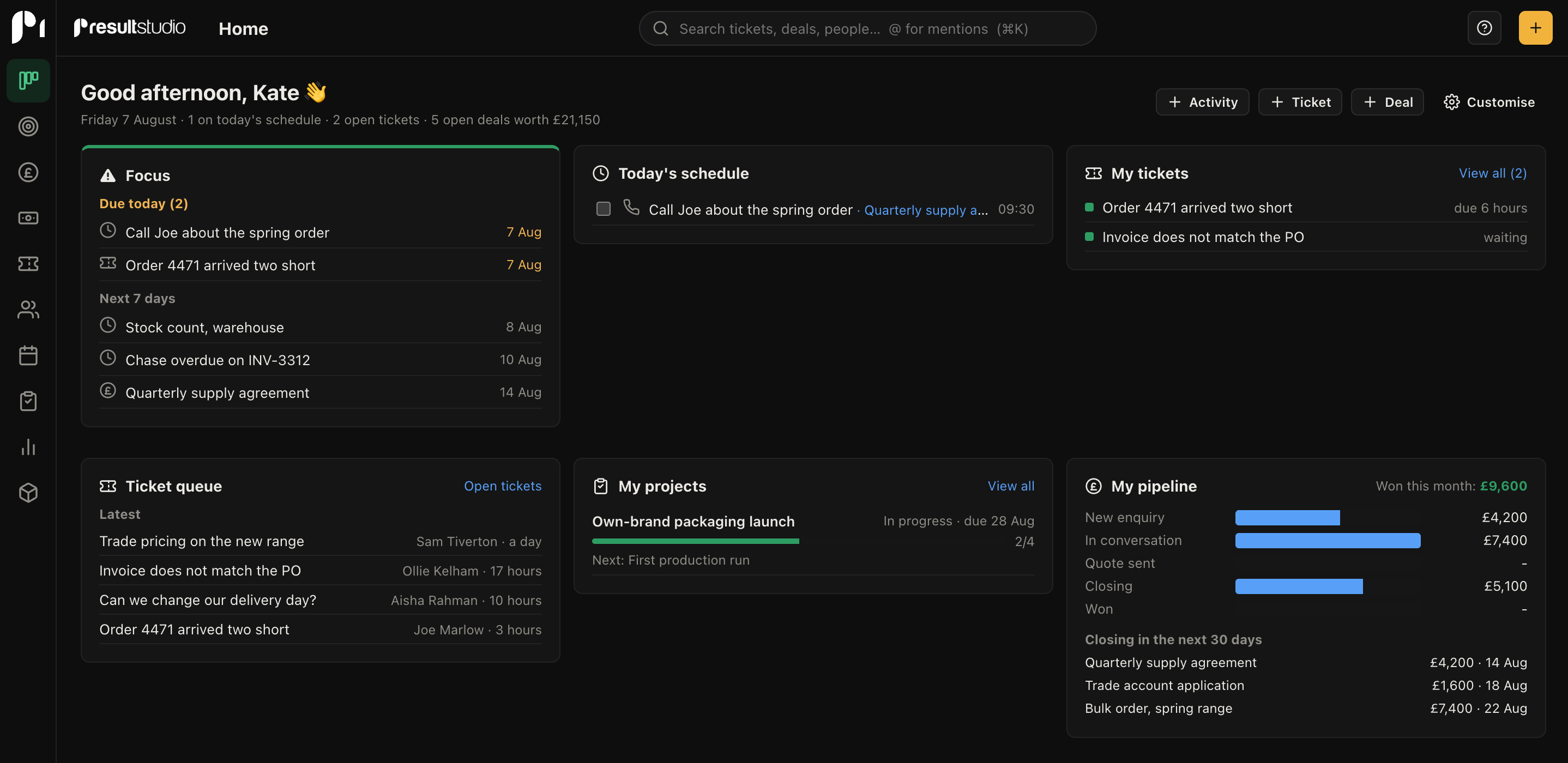Screen dimensions: 1568x763
Task: Tick the checkbox for Call Joe schedule item
Action: (x=603, y=209)
